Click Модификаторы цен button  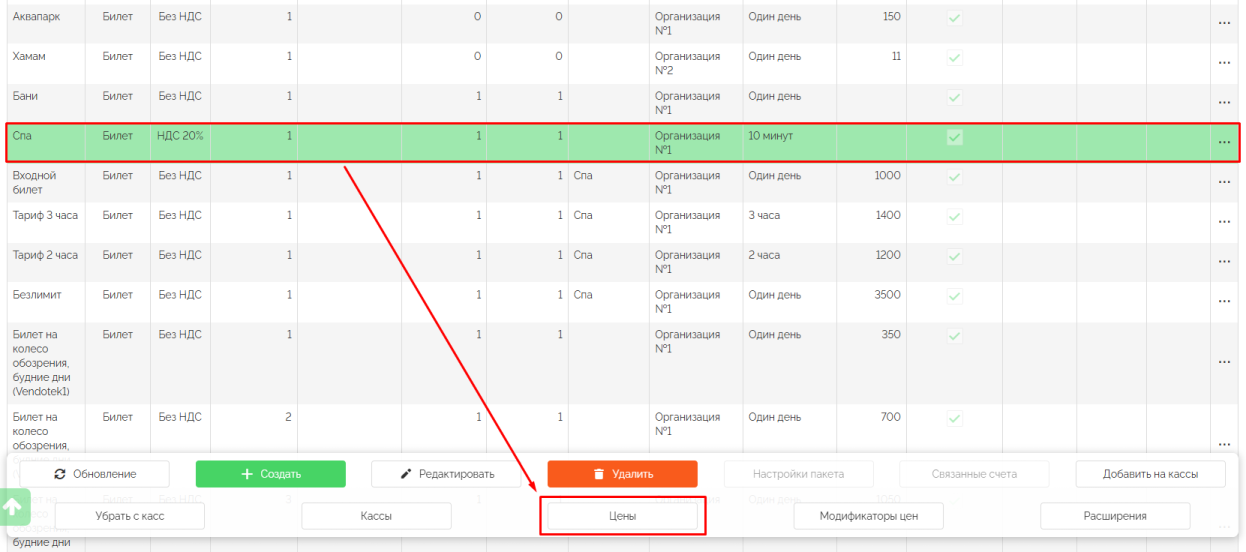pos(868,516)
